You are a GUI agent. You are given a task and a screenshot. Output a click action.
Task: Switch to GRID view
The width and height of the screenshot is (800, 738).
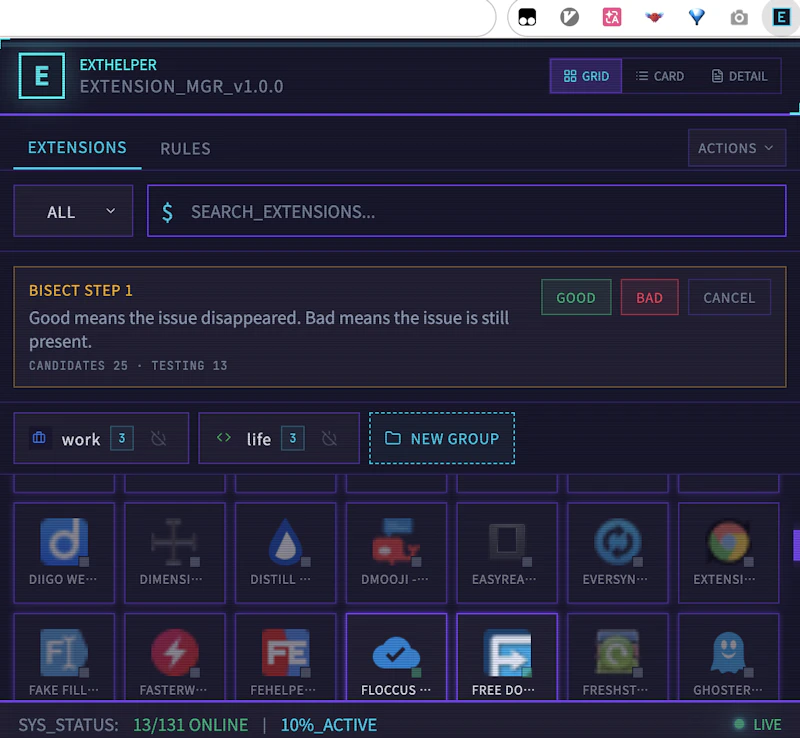(x=586, y=76)
